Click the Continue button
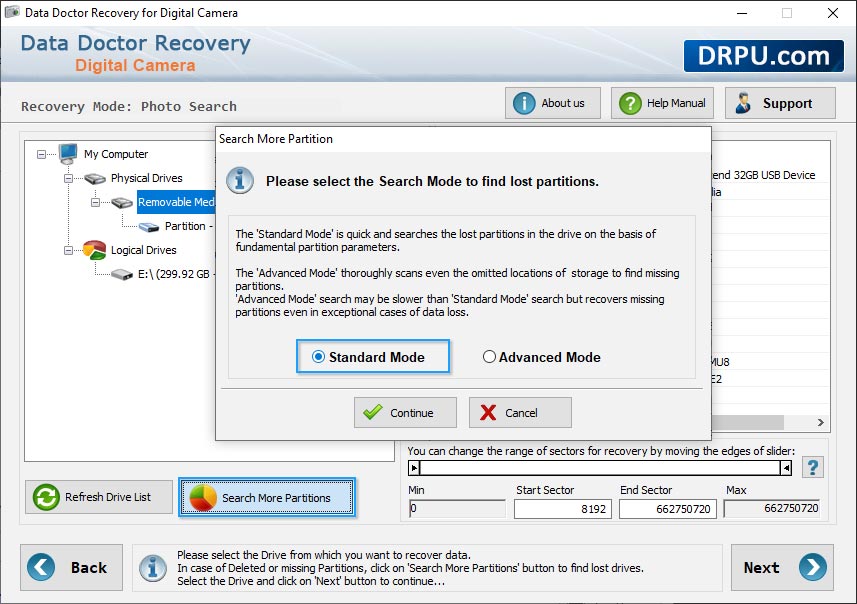Screen dimensions: 857x604 tap(405, 413)
